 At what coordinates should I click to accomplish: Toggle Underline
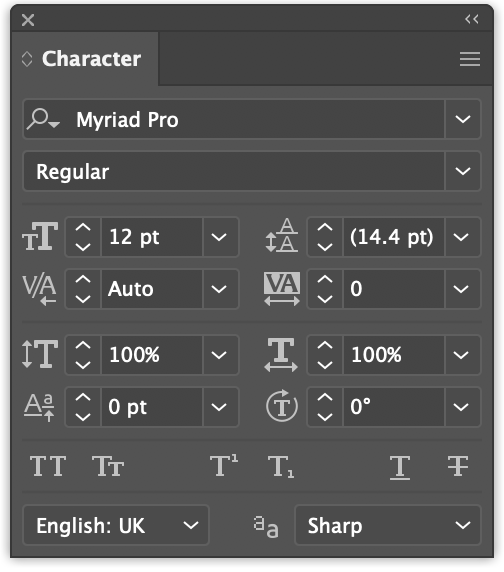400,467
